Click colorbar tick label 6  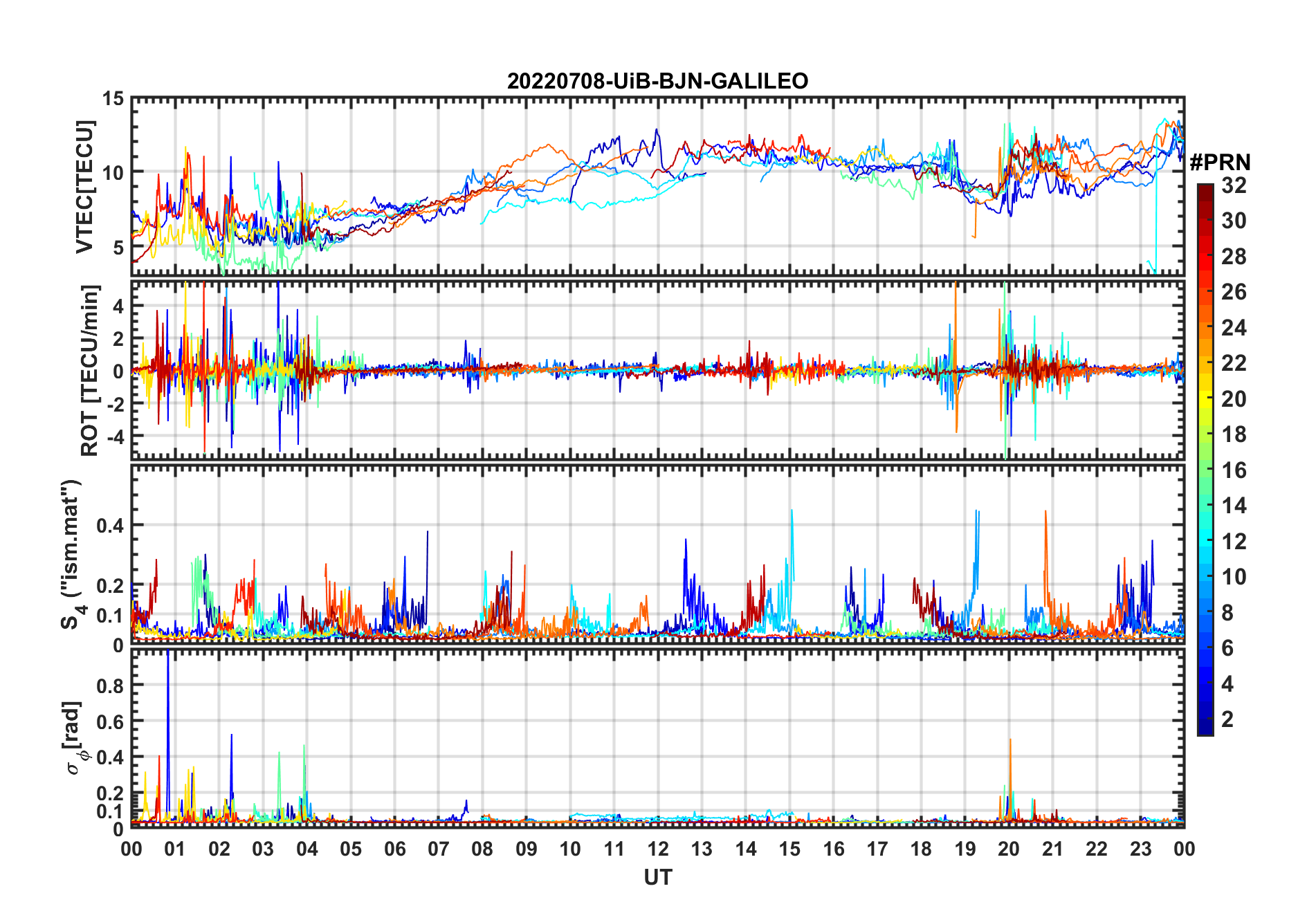(1227, 647)
